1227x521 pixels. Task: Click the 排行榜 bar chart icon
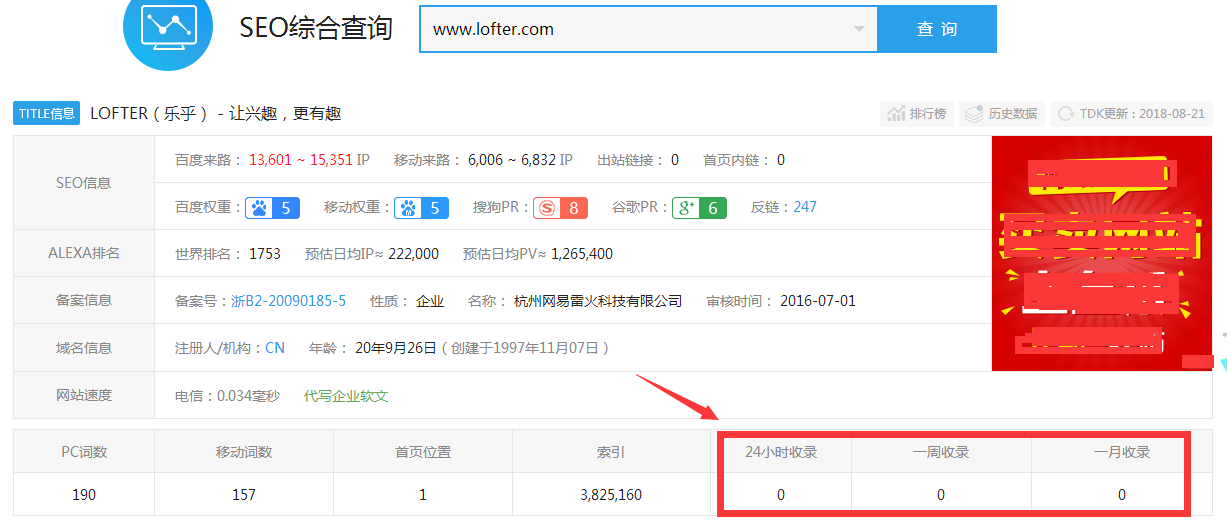tap(896, 114)
